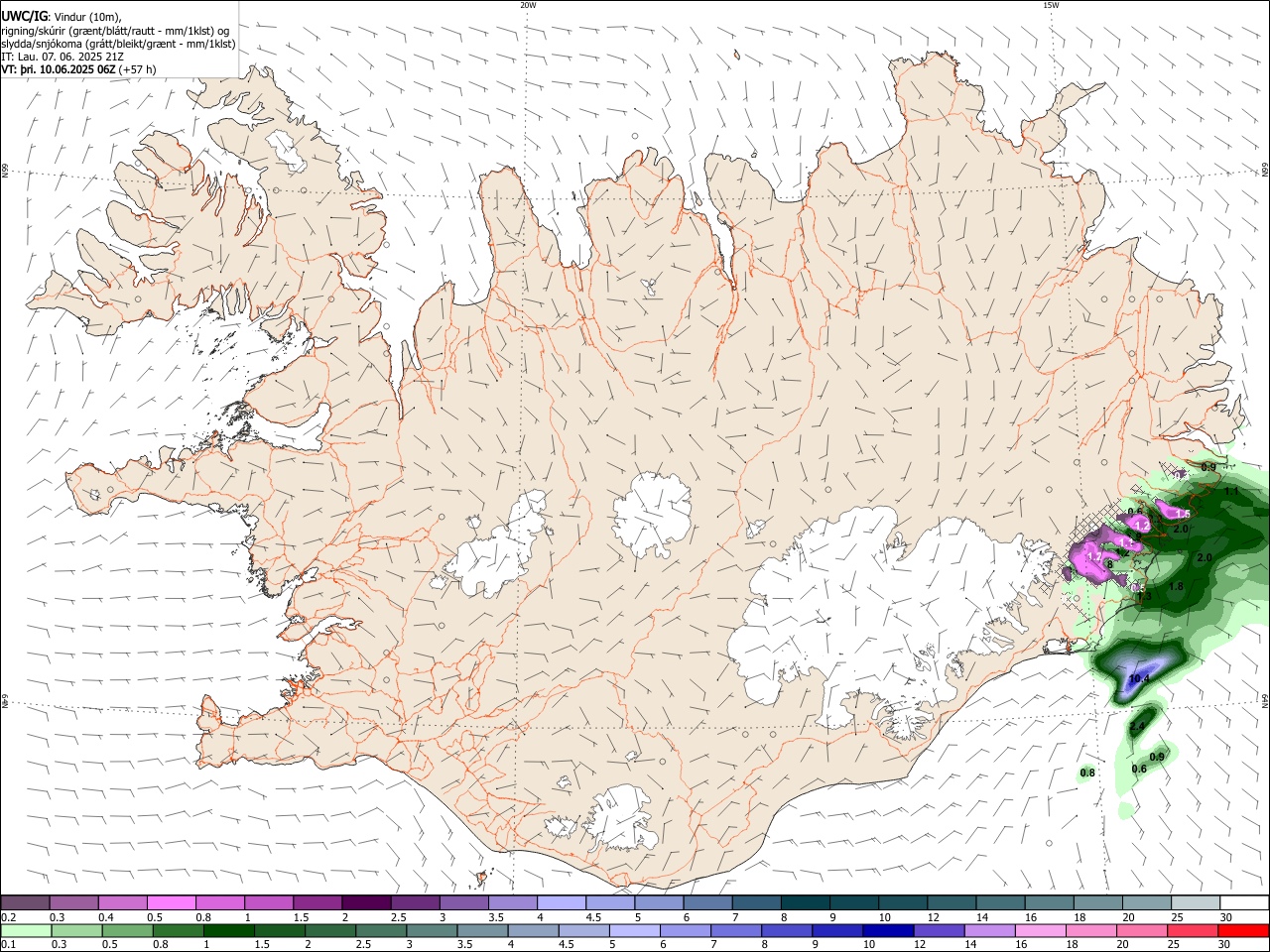Click the '1.1' precipitation value on the map
Viewport: 1270px width, 952px height.
click(x=1231, y=491)
